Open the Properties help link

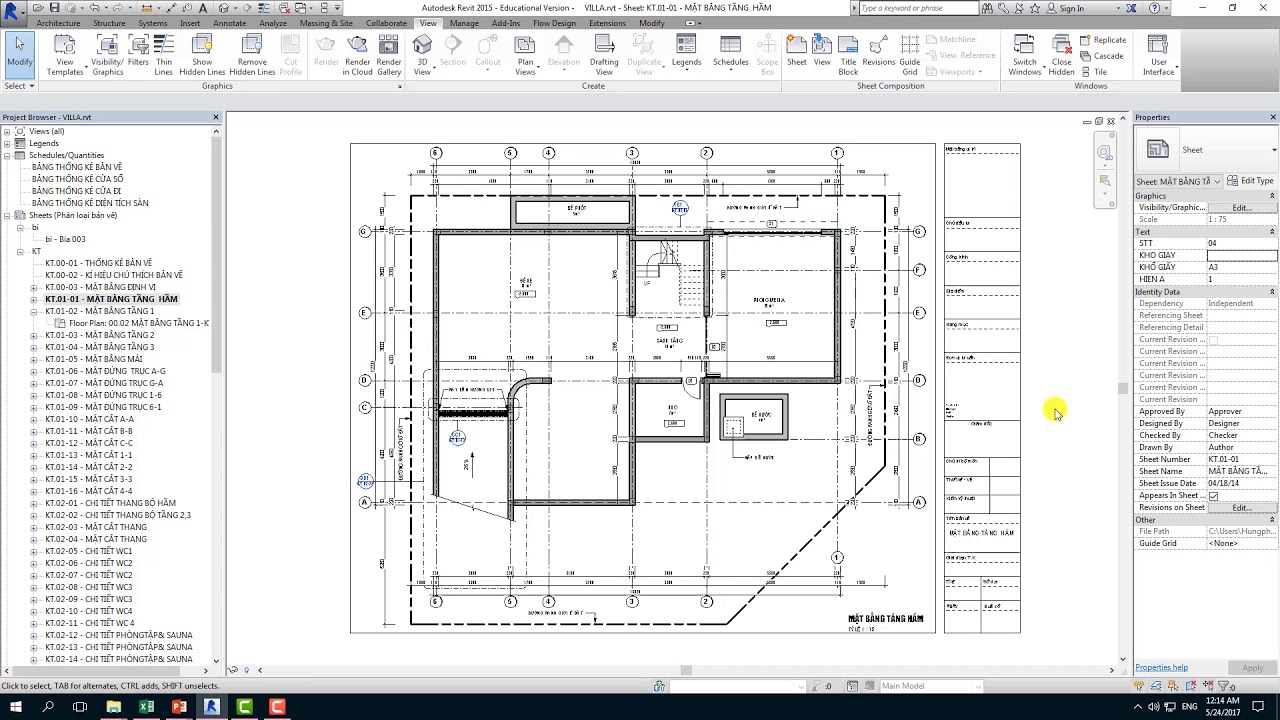pos(1161,668)
